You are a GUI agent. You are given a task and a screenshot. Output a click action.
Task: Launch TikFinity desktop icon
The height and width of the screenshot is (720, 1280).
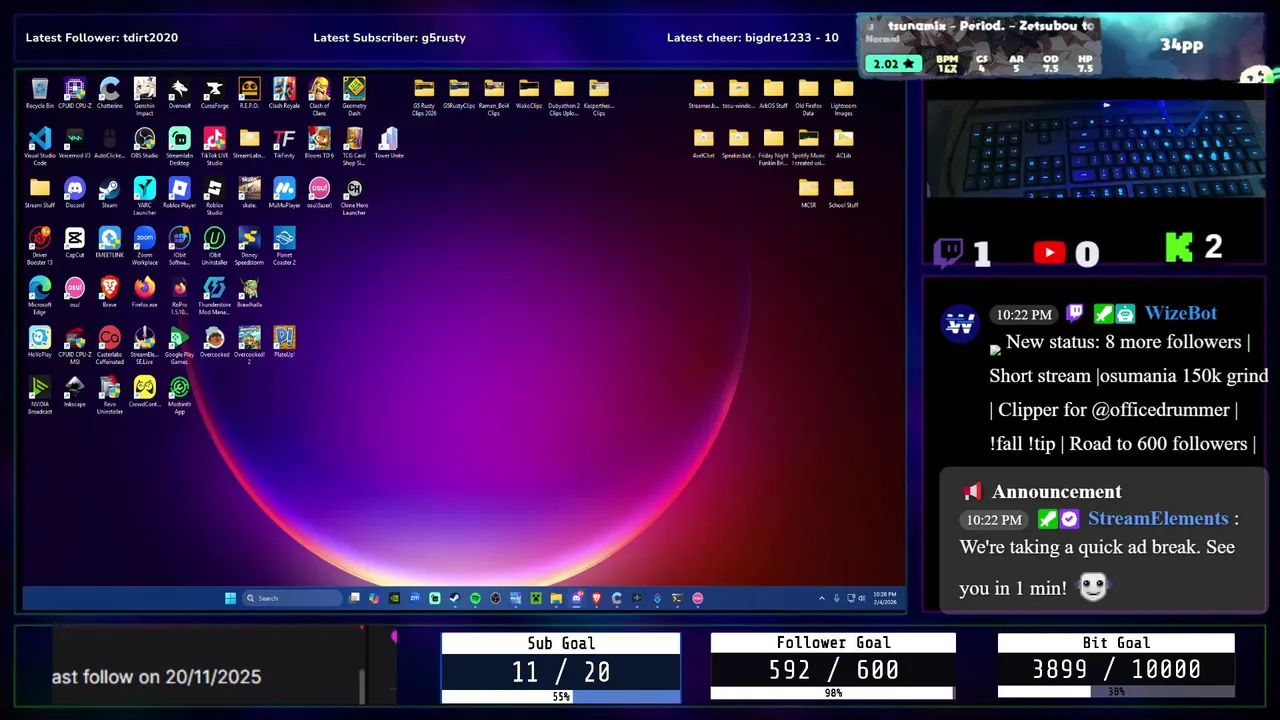[x=284, y=142]
